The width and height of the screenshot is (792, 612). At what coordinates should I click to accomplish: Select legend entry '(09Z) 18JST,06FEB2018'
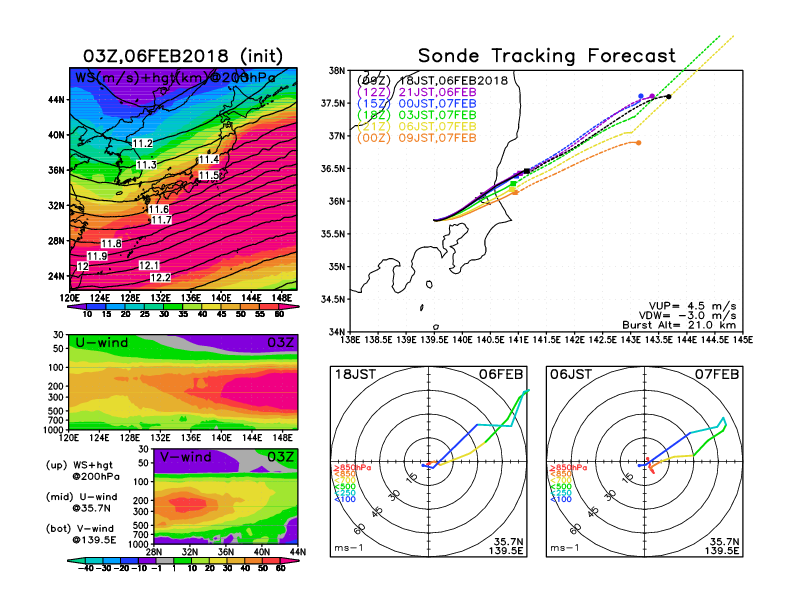(432, 81)
